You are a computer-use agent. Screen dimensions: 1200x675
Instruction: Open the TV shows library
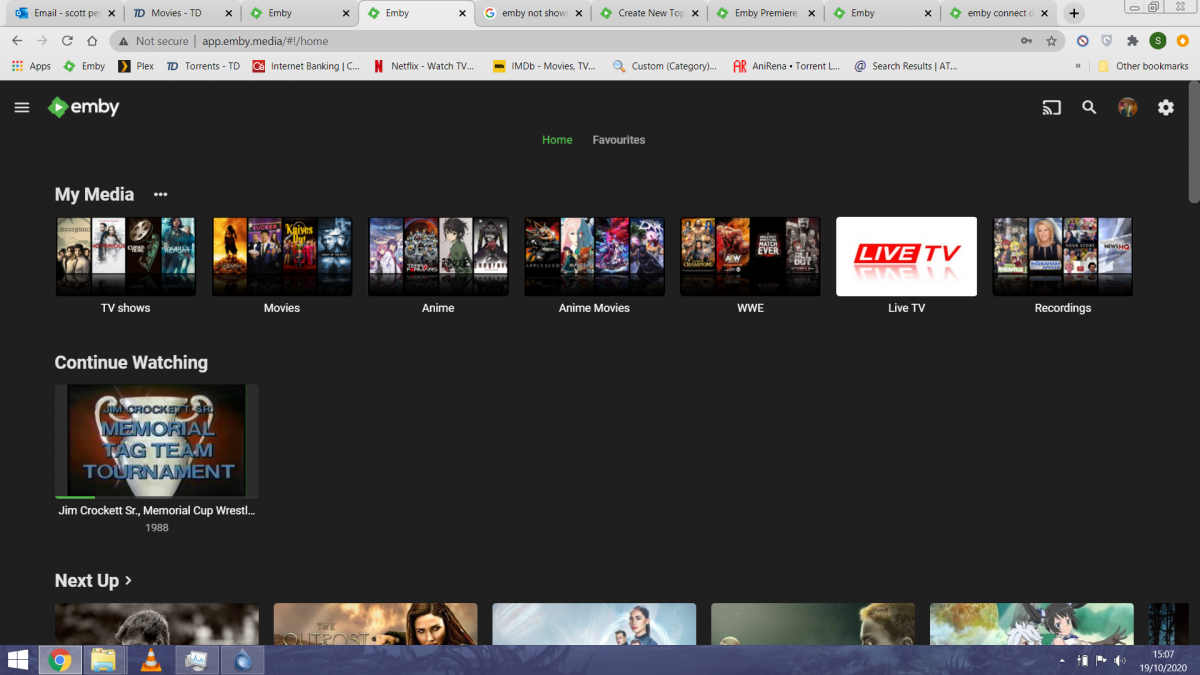click(x=126, y=257)
